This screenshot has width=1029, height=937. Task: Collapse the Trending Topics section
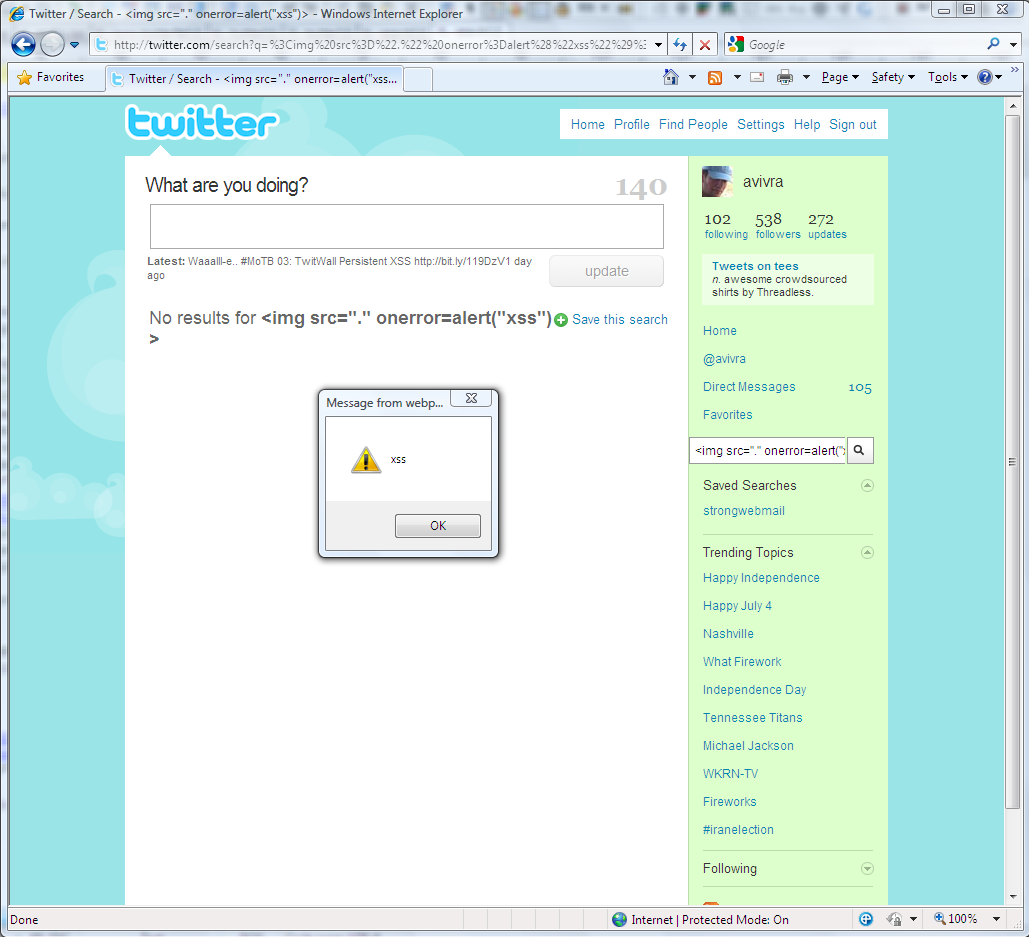867,552
